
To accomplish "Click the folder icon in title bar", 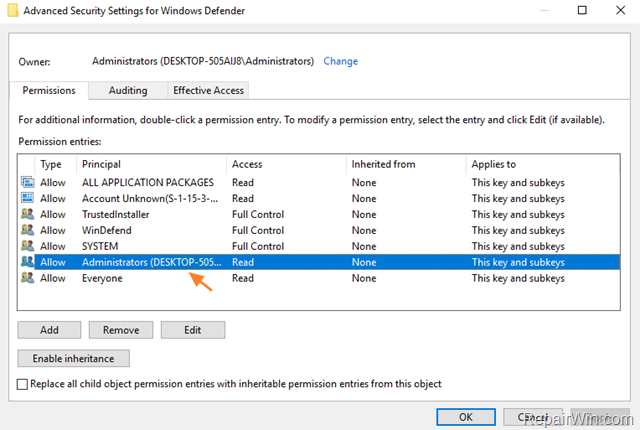I will click(x=13, y=10).
